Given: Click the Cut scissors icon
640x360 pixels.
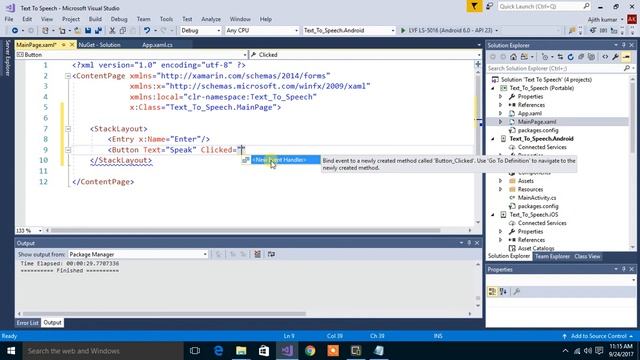Looking at the screenshot, I should (x=112, y=31).
